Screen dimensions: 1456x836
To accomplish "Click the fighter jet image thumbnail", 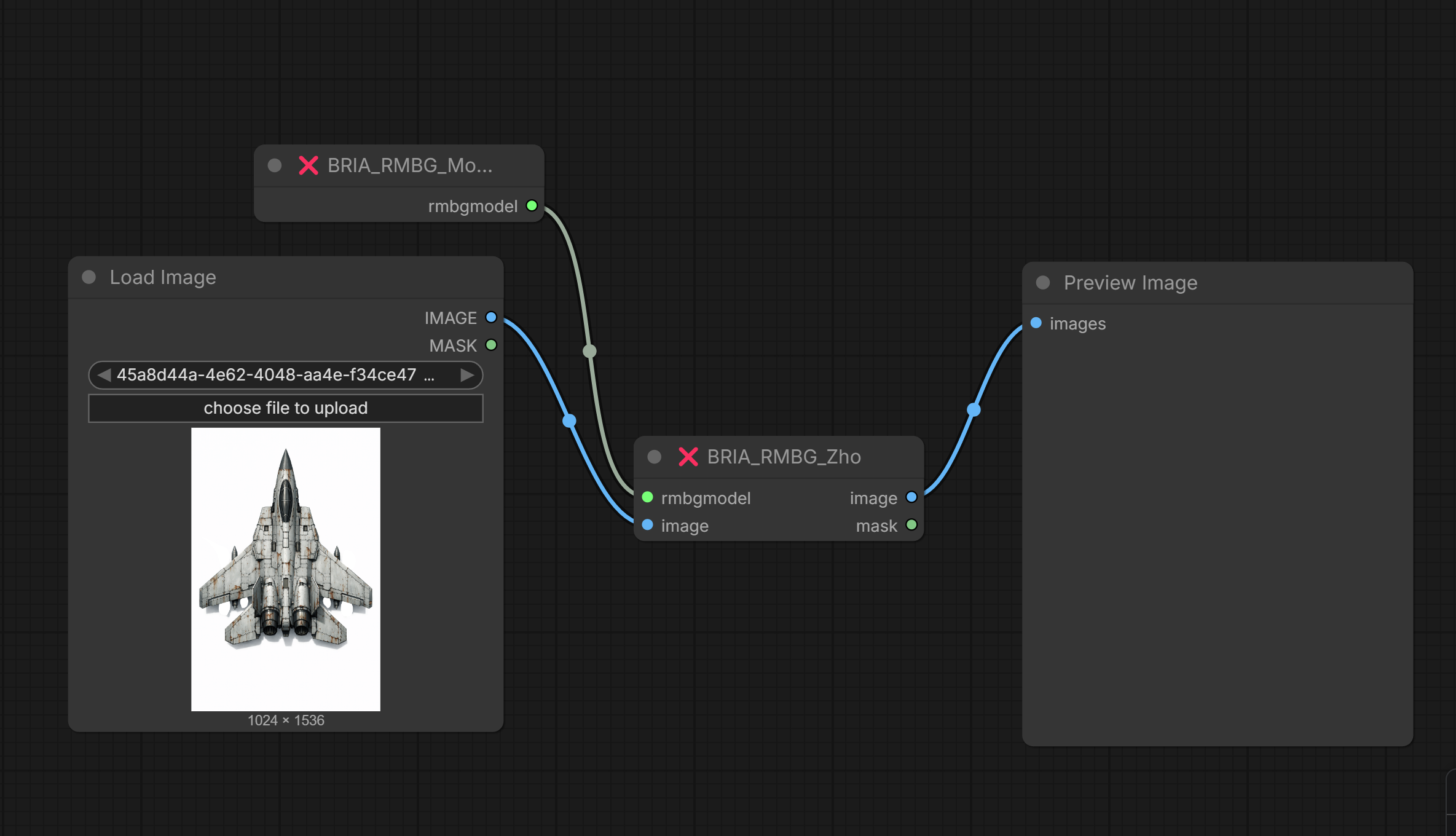I will click(286, 569).
